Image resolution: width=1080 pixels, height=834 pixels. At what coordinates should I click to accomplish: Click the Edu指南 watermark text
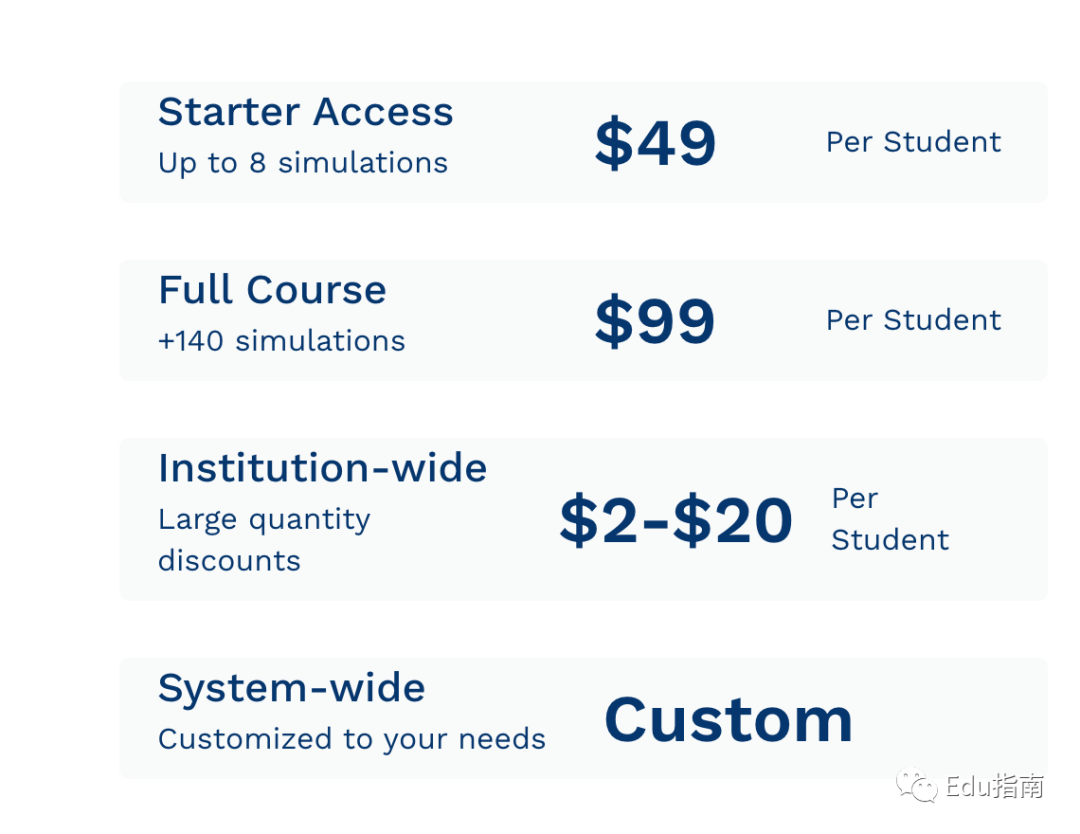pyautogui.click(x=995, y=786)
